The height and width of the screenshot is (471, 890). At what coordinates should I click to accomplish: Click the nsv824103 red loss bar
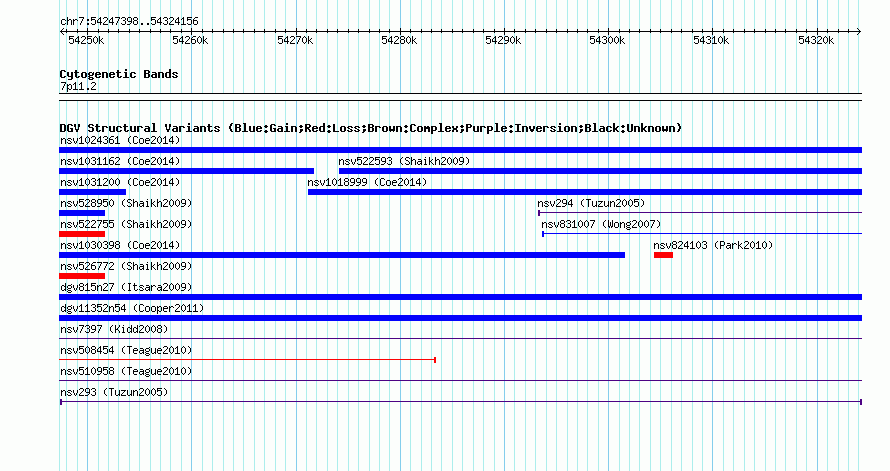[x=664, y=255]
